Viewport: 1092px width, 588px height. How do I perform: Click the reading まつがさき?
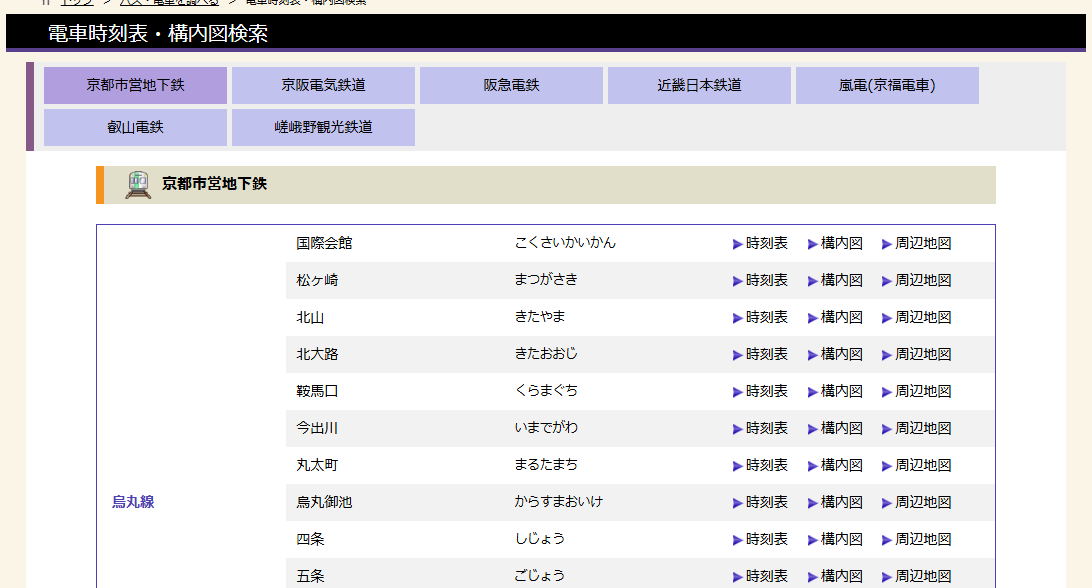click(546, 279)
